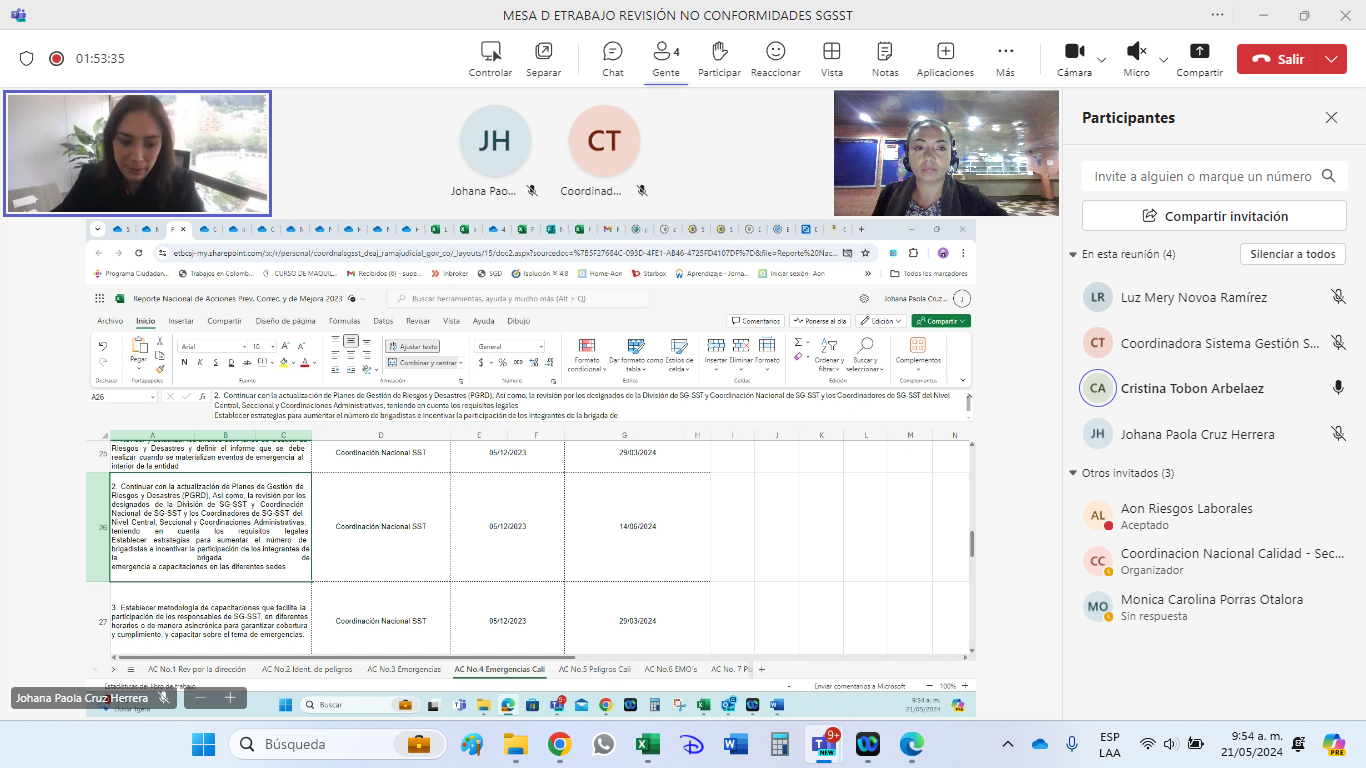Toggle Cristina Tobon Arbelaez's microphone icon
Viewport: 1366px width, 768px height.
point(1338,388)
